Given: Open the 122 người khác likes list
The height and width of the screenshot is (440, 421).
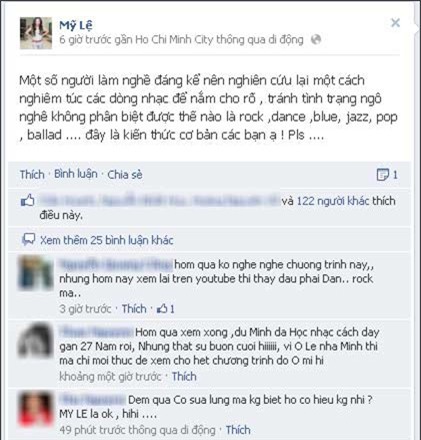Looking at the screenshot, I should pyautogui.click(x=333, y=201).
